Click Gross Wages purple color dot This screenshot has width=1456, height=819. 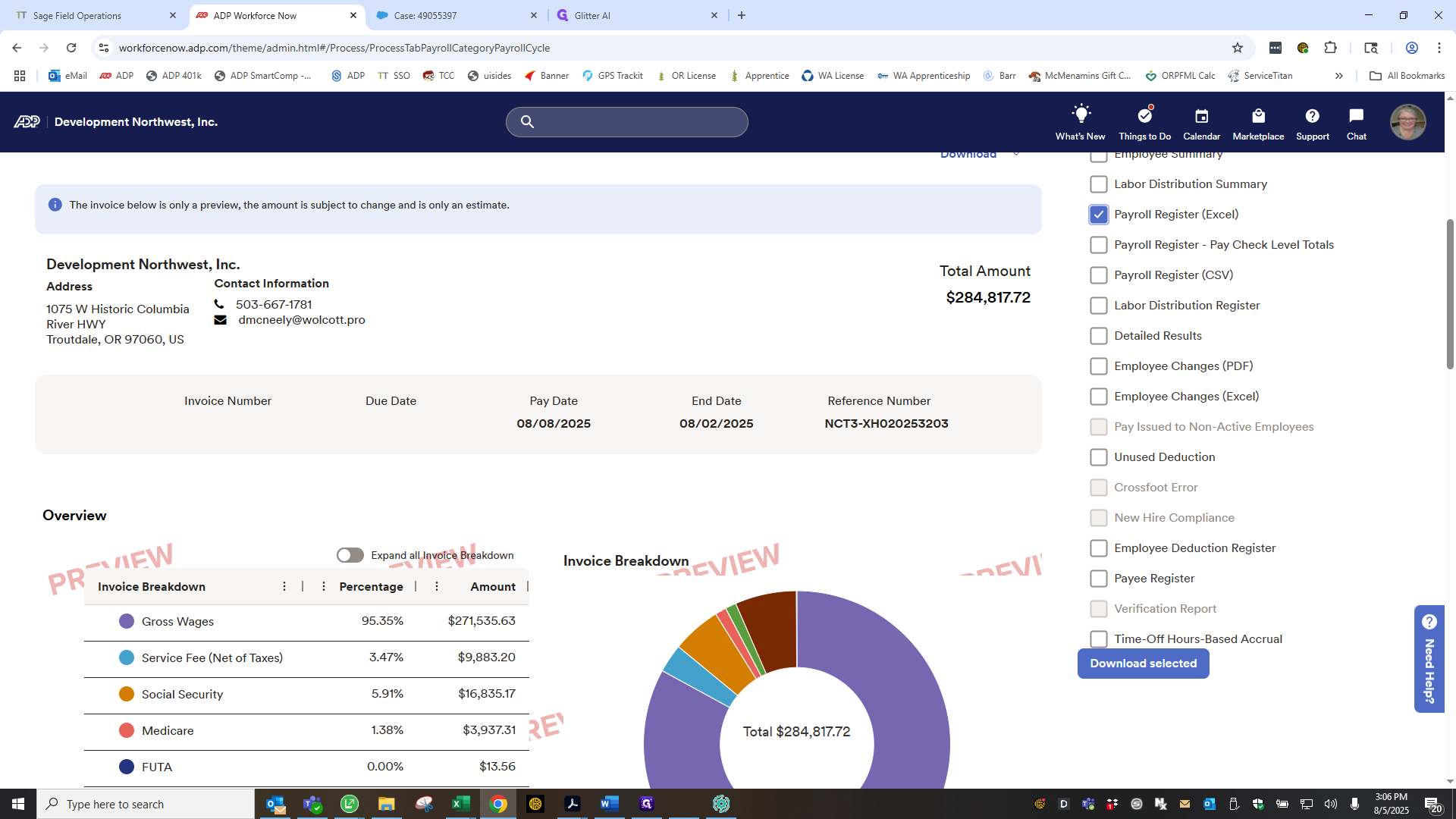[x=127, y=621]
